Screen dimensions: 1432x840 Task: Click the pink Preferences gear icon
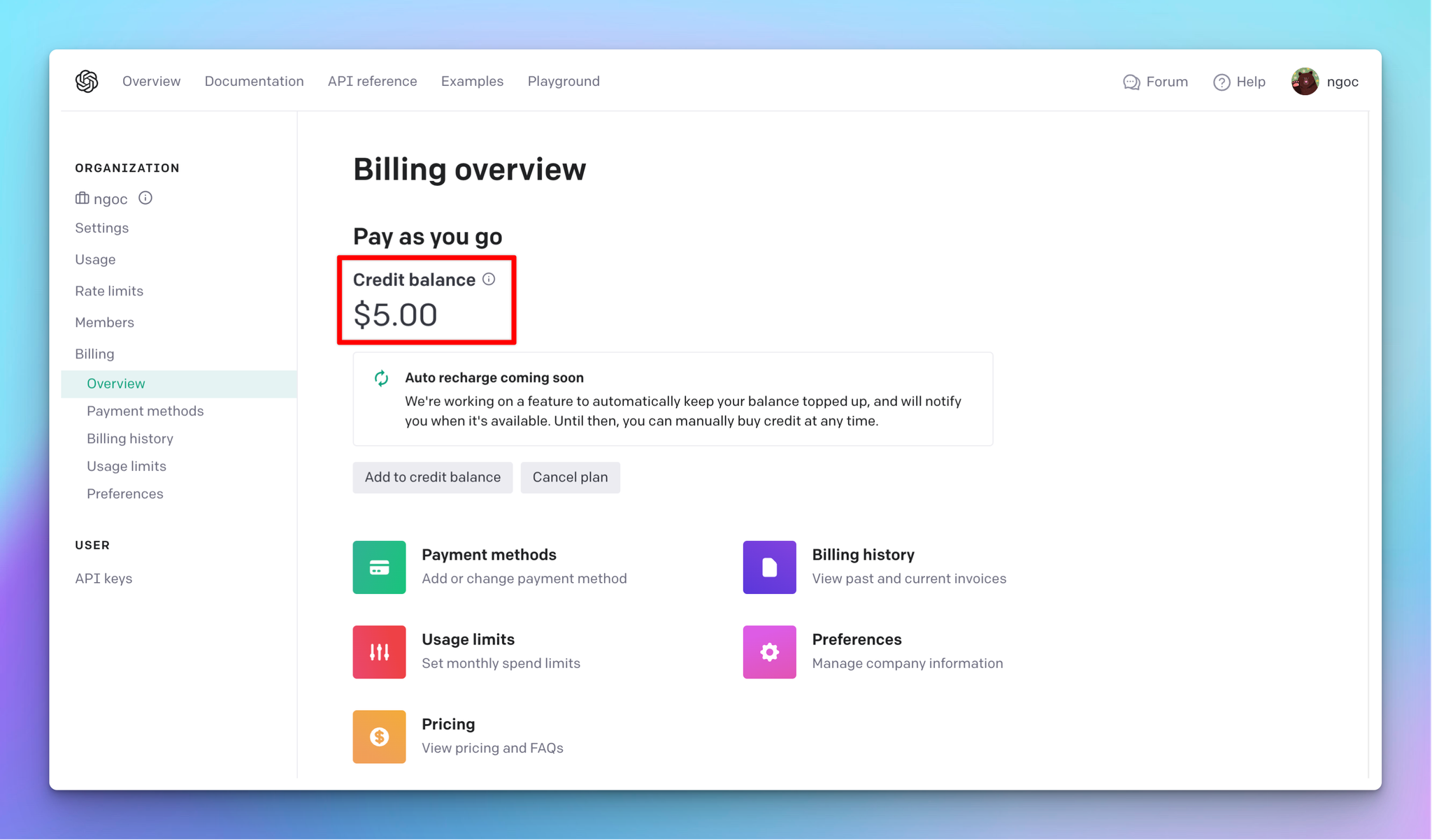769,651
